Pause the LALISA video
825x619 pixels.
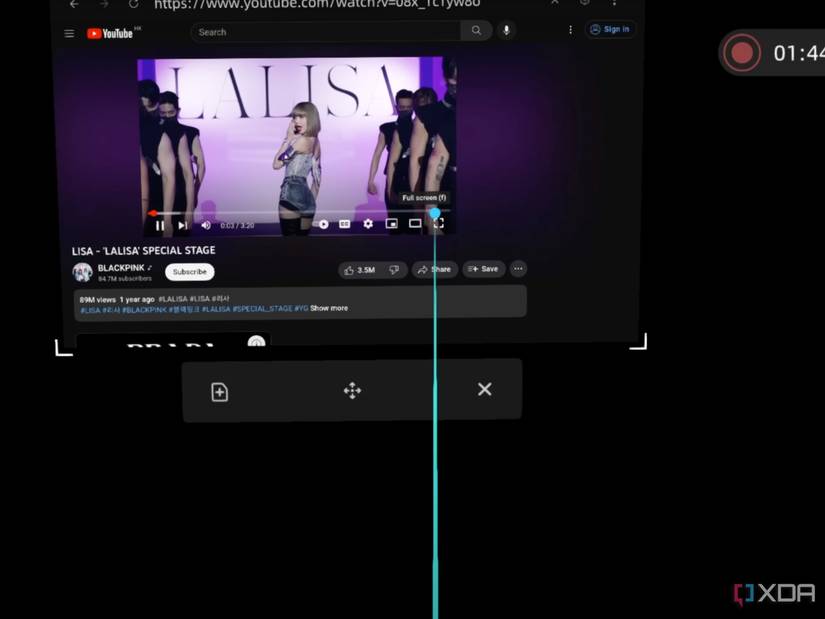coord(160,226)
